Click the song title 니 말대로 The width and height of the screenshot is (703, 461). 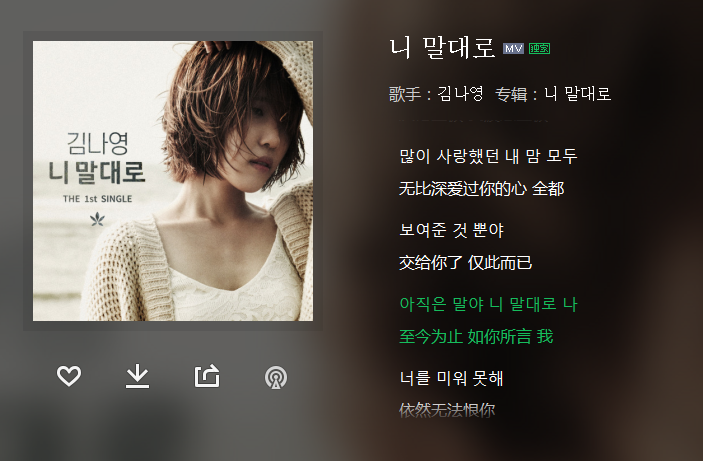coord(442,48)
